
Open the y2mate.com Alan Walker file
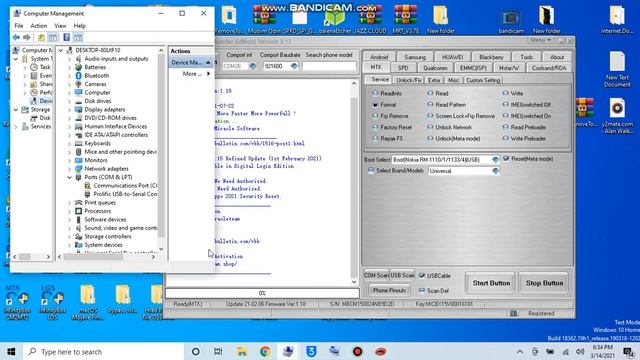(x=617, y=116)
